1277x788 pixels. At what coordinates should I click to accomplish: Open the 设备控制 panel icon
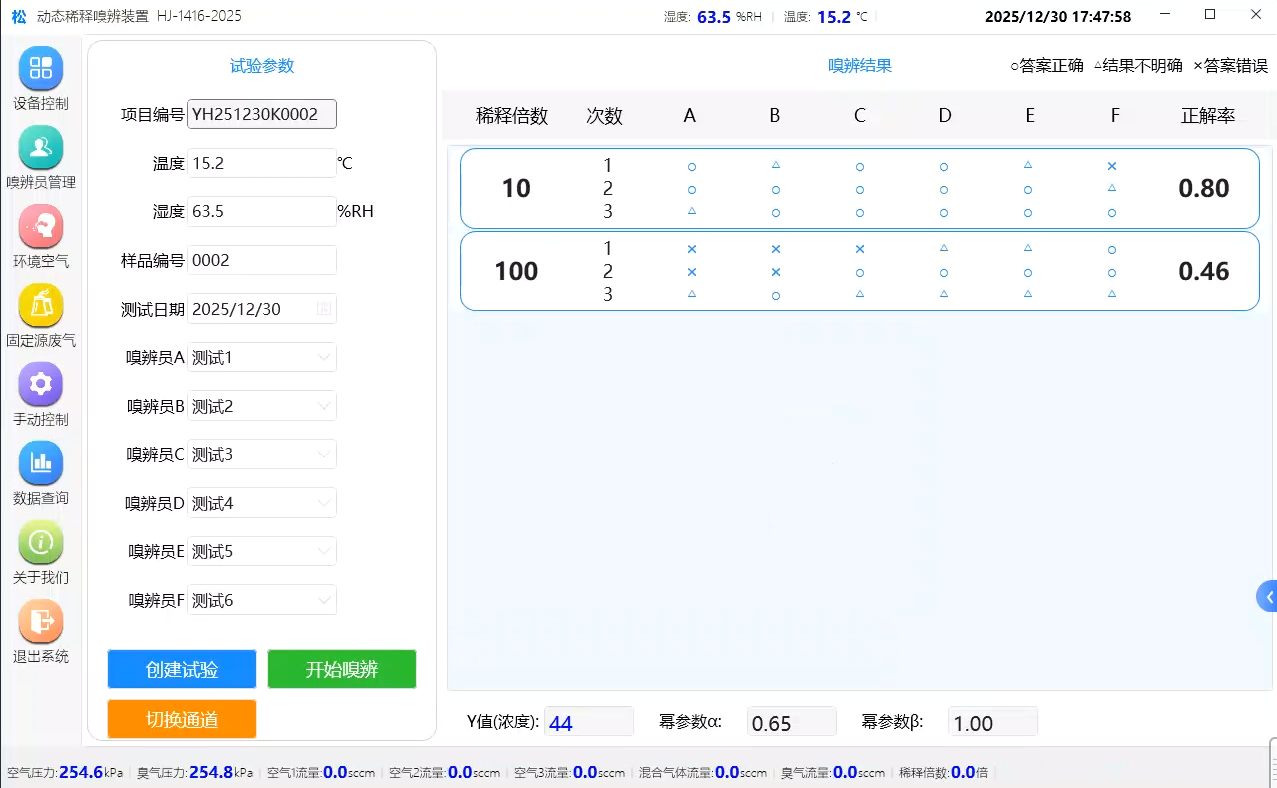(40, 68)
